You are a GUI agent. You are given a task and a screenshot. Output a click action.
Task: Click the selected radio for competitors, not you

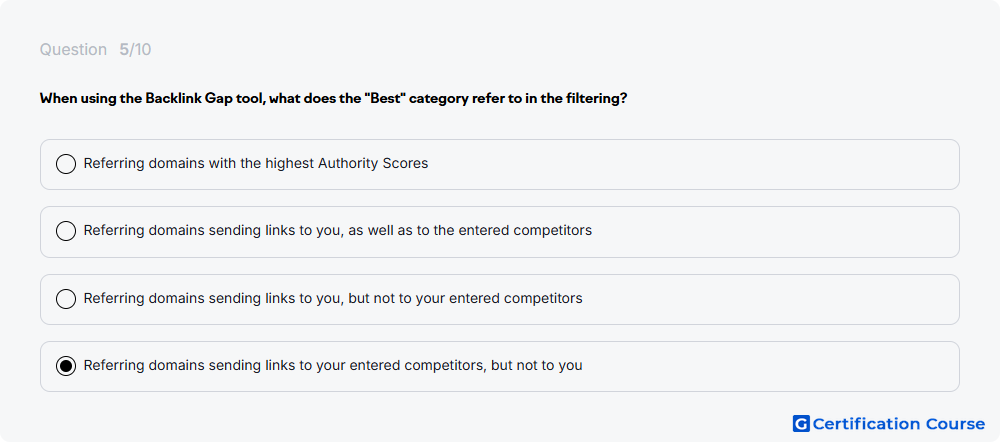point(66,366)
